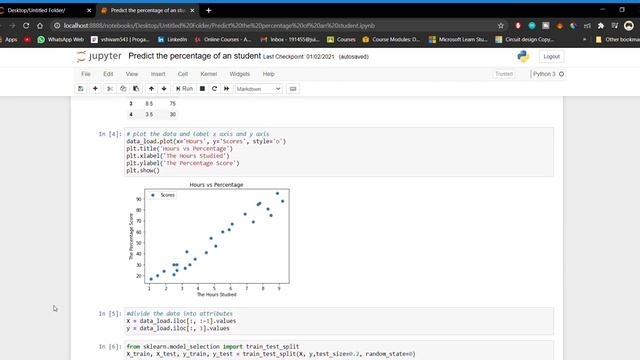Click the Trusted notebook indicator
The height and width of the screenshot is (360, 640).
(x=504, y=74)
